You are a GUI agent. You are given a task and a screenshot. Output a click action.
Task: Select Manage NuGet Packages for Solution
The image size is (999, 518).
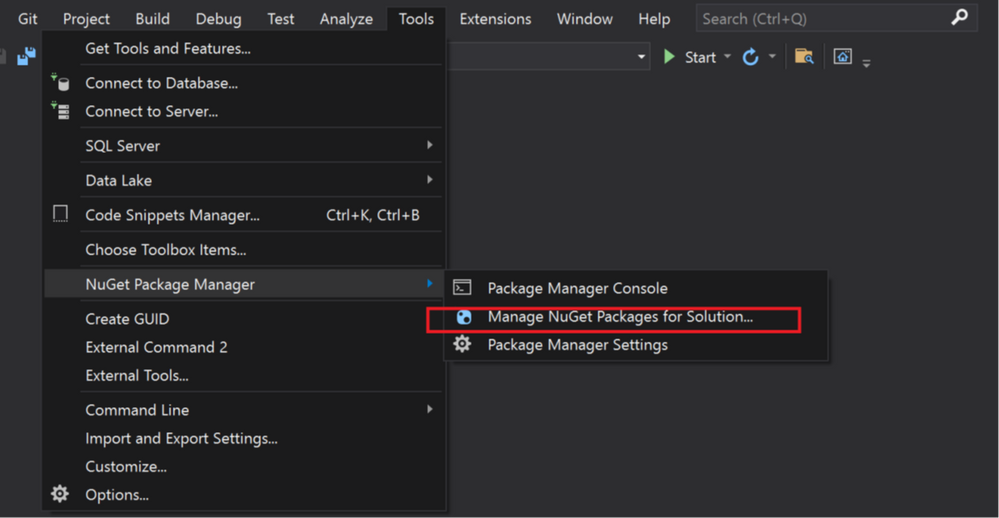tap(620, 317)
